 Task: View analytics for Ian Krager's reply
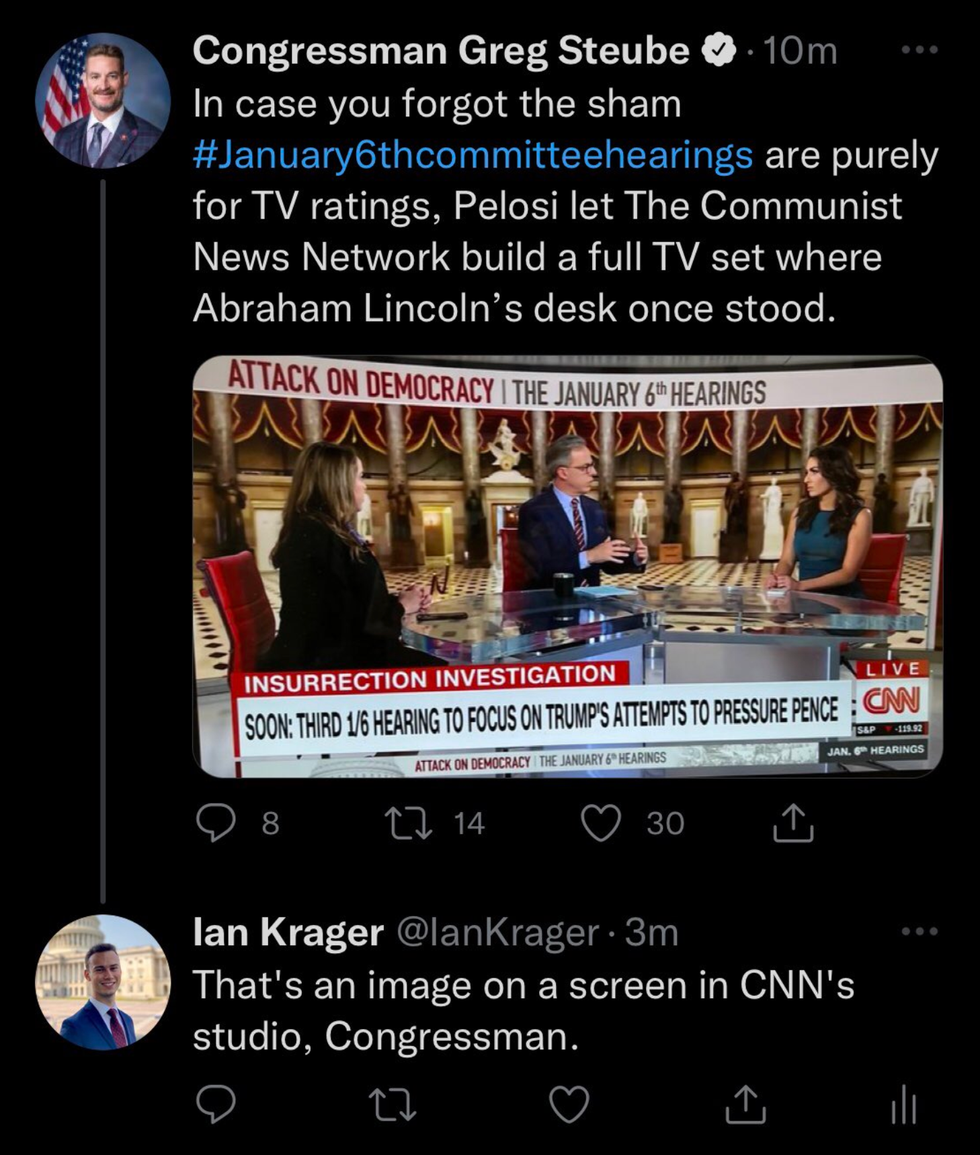(901, 1106)
